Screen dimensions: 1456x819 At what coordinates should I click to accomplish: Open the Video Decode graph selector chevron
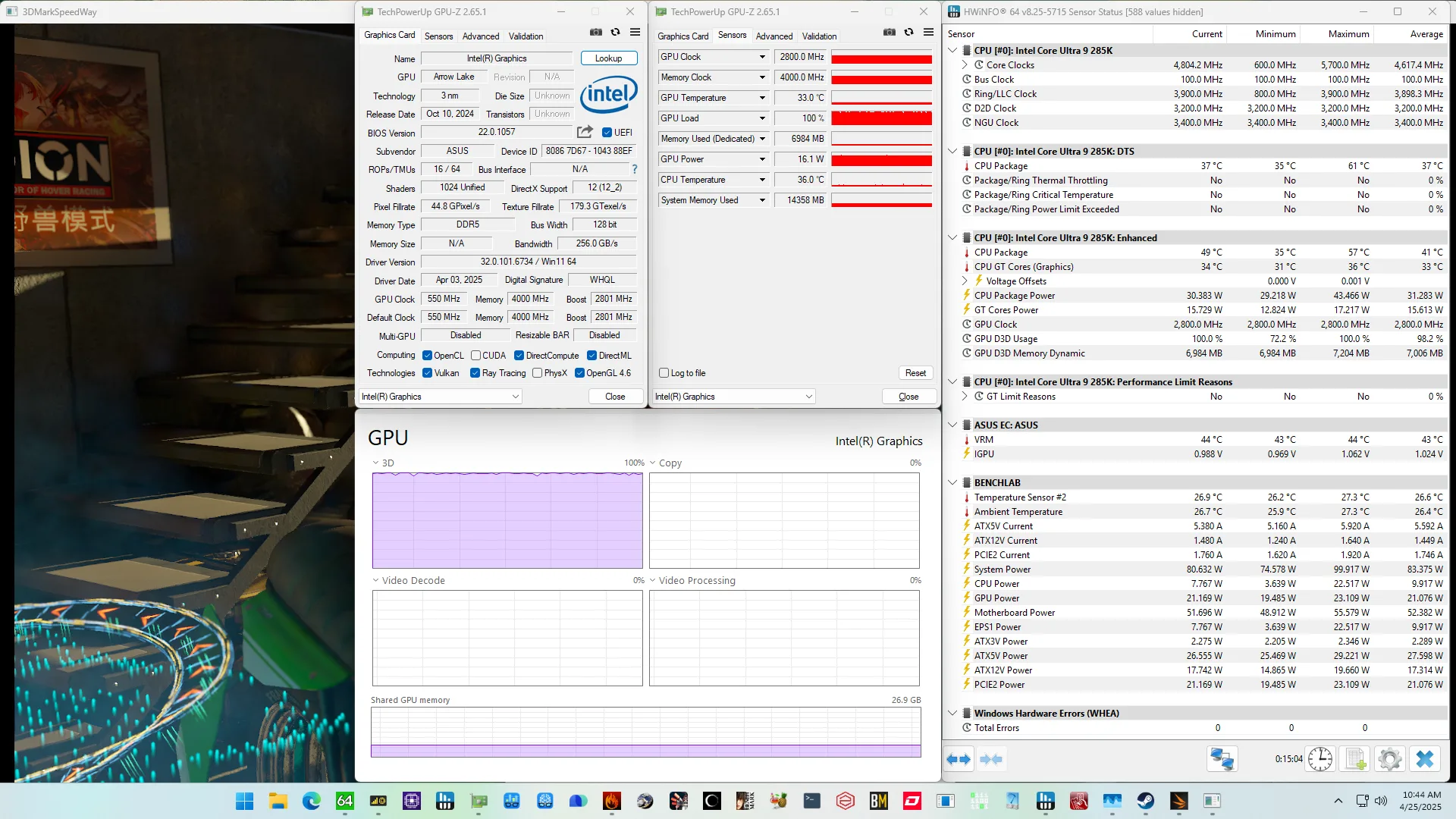375,580
